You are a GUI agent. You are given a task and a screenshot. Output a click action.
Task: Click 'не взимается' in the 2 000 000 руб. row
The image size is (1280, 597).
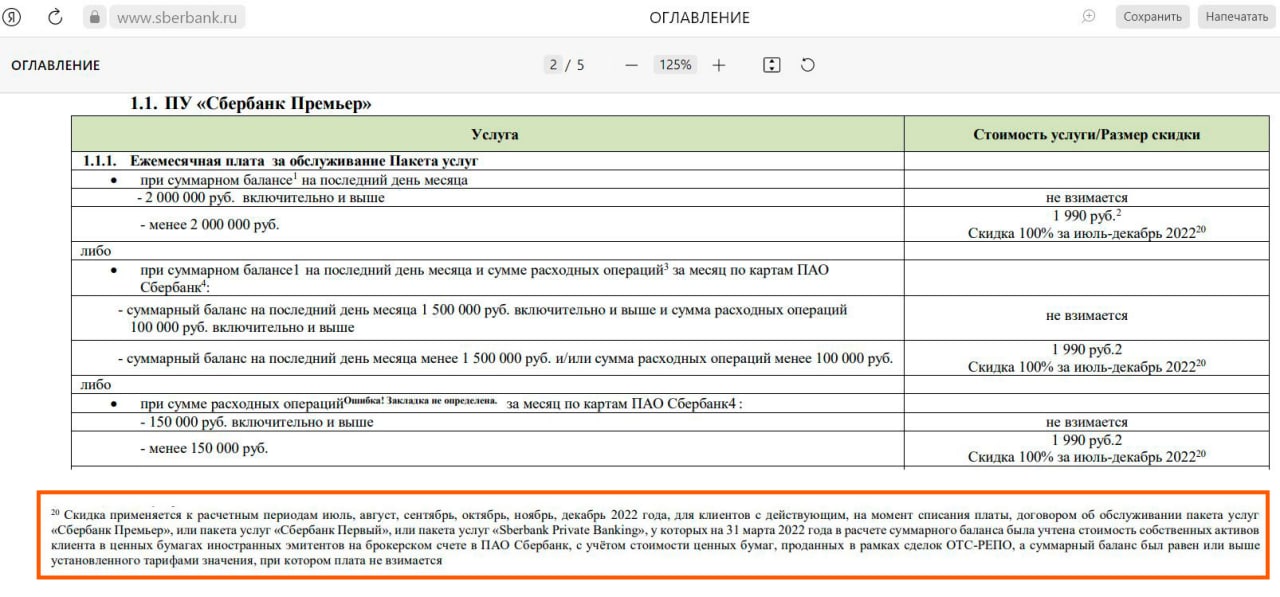1087,198
